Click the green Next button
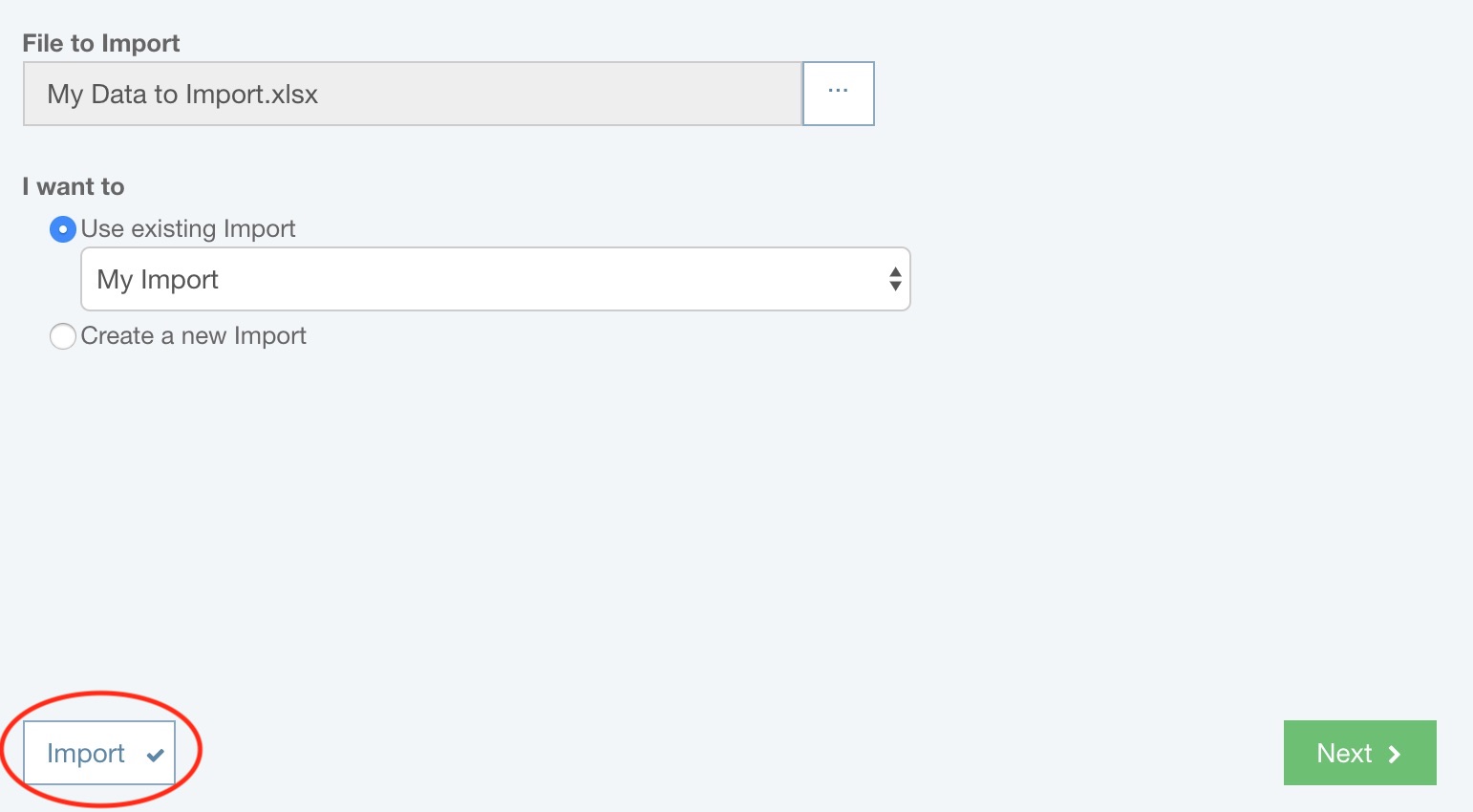The image size is (1473, 812). point(1358,753)
